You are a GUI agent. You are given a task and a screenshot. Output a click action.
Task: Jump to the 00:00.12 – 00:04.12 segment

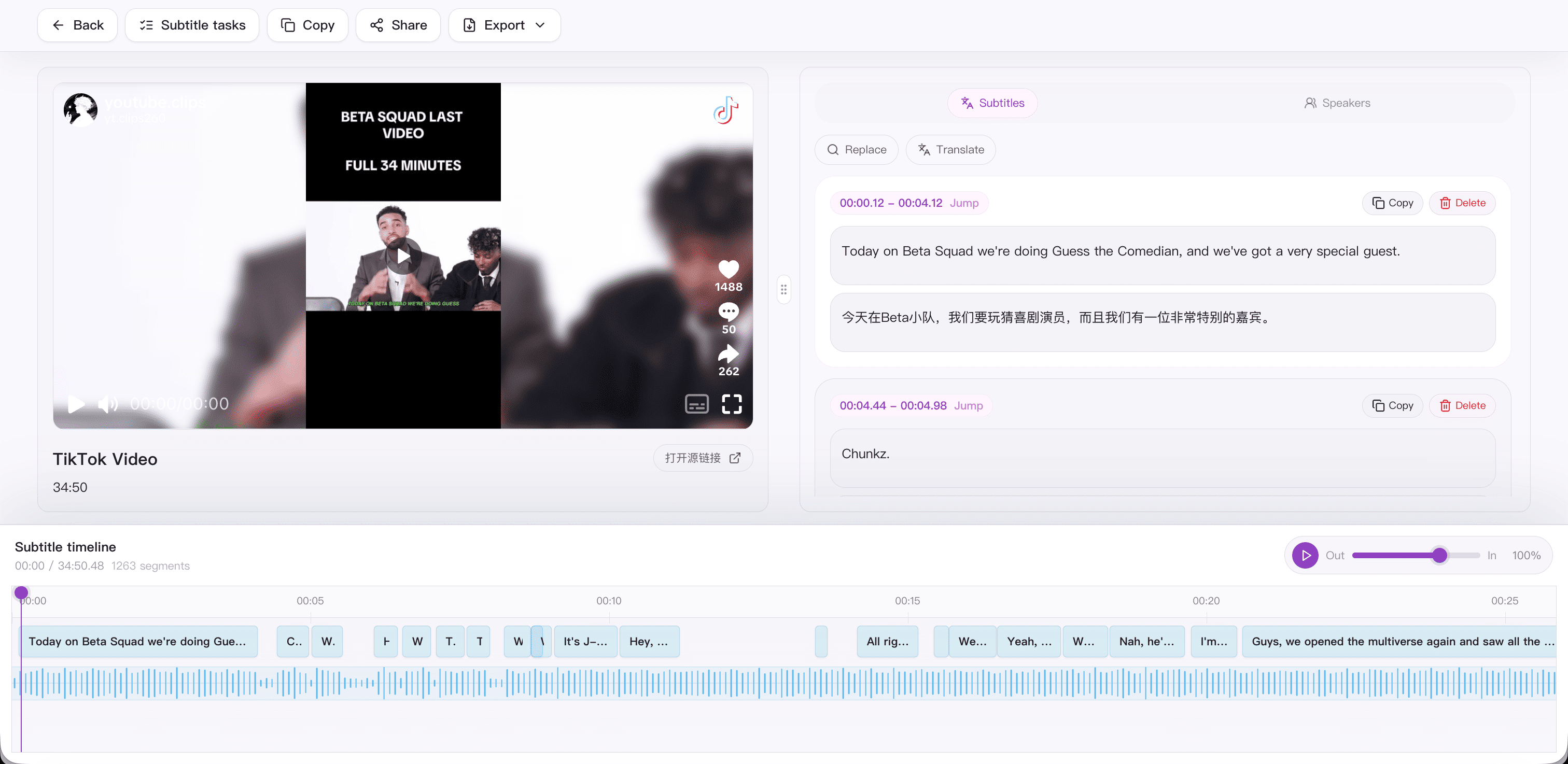click(964, 203)
